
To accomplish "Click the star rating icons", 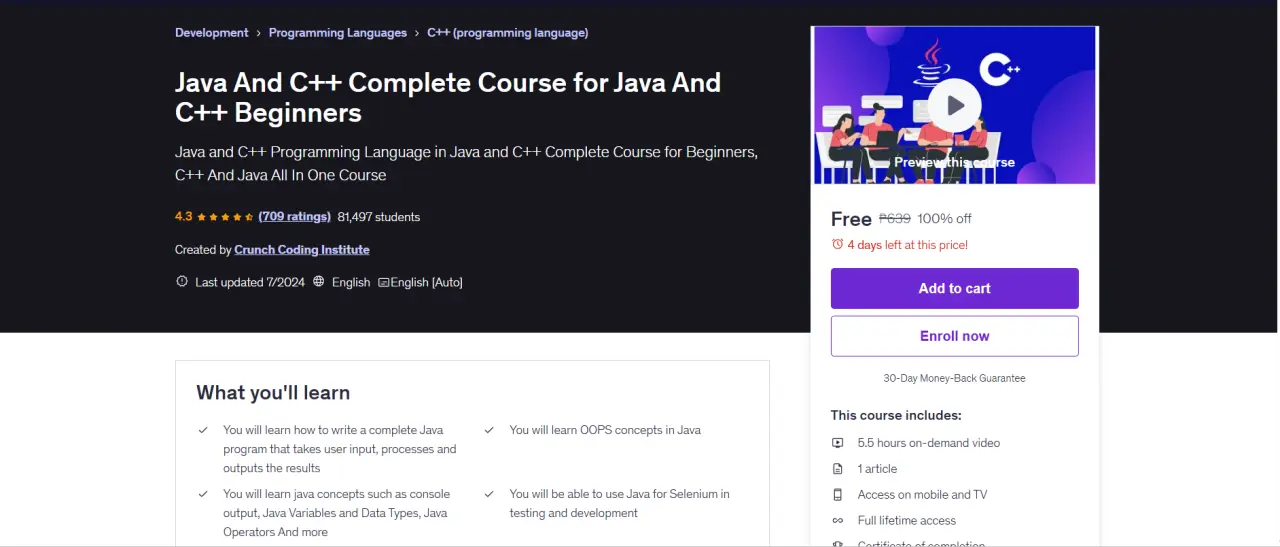I will pyautogui.click(x=225, y=217).
